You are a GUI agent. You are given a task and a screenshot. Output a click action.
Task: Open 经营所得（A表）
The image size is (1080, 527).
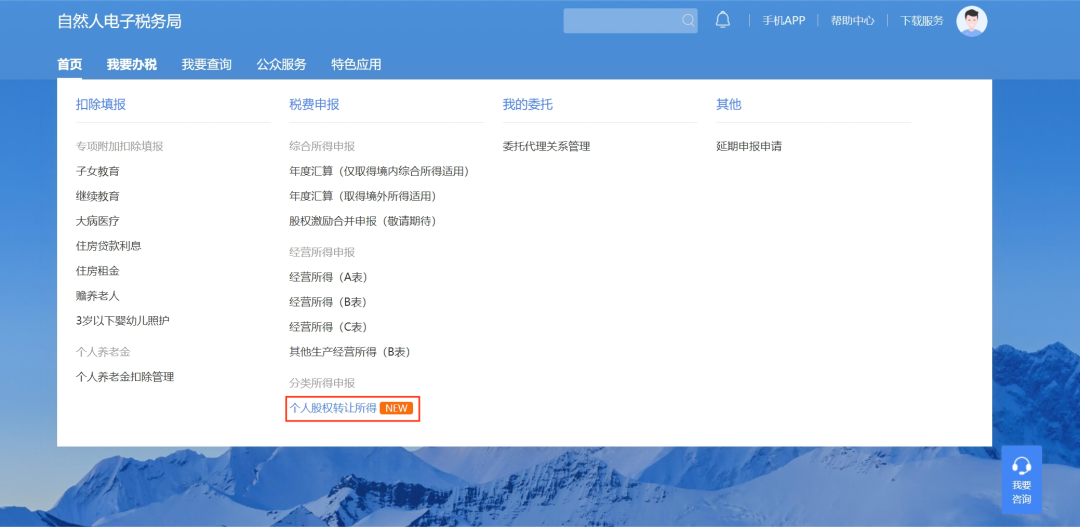point(329,277)
